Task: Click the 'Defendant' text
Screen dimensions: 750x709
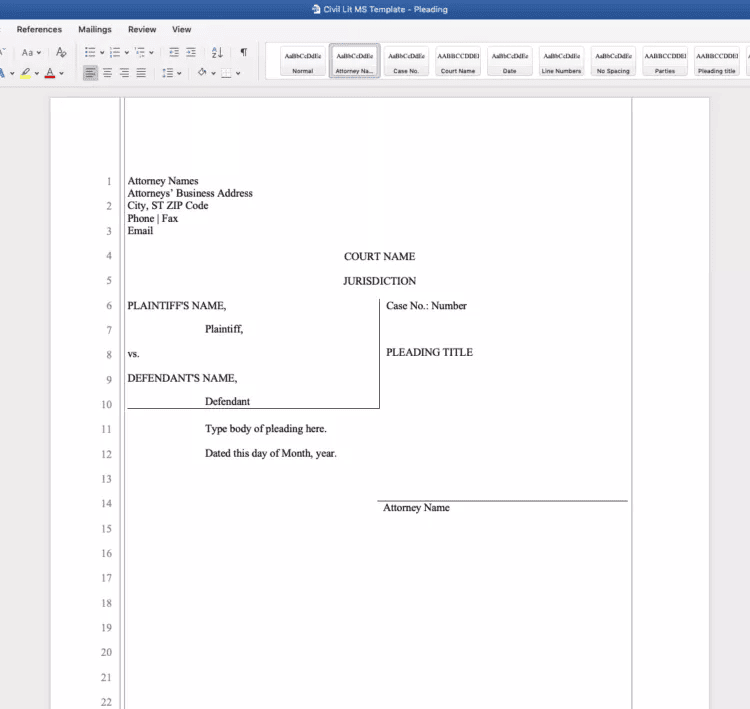Action: 227,401
